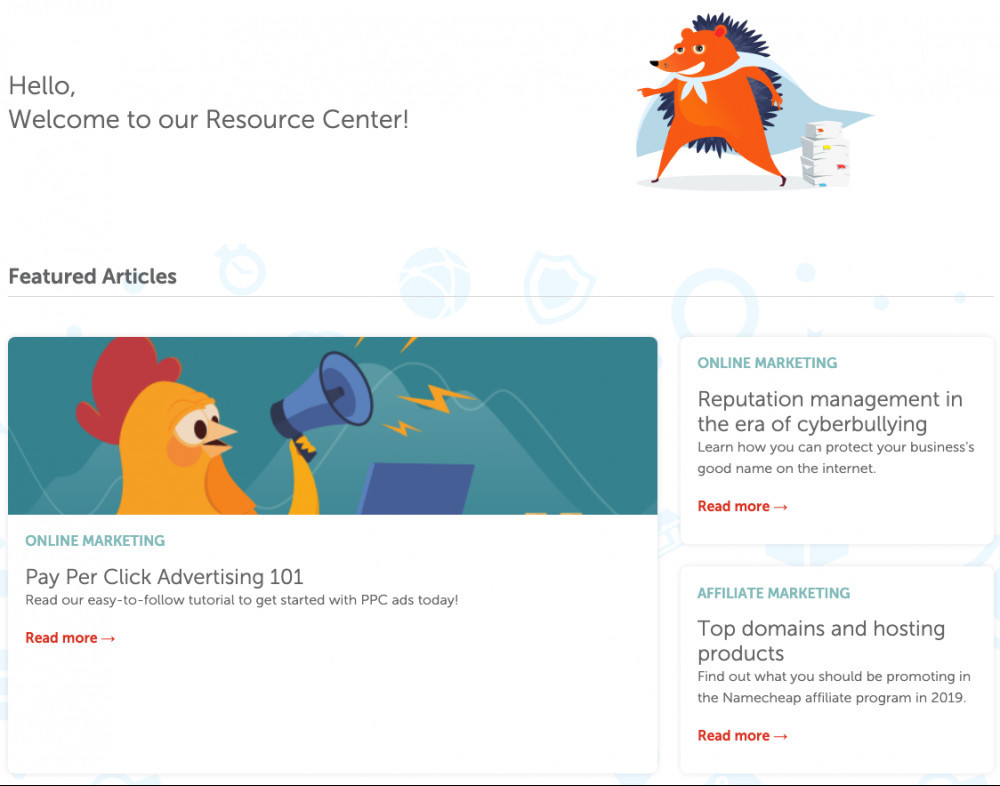Open Reputation management in the era of cyberbullying title
This screenshot has height=786, width=1000.
tap(830, 412)
